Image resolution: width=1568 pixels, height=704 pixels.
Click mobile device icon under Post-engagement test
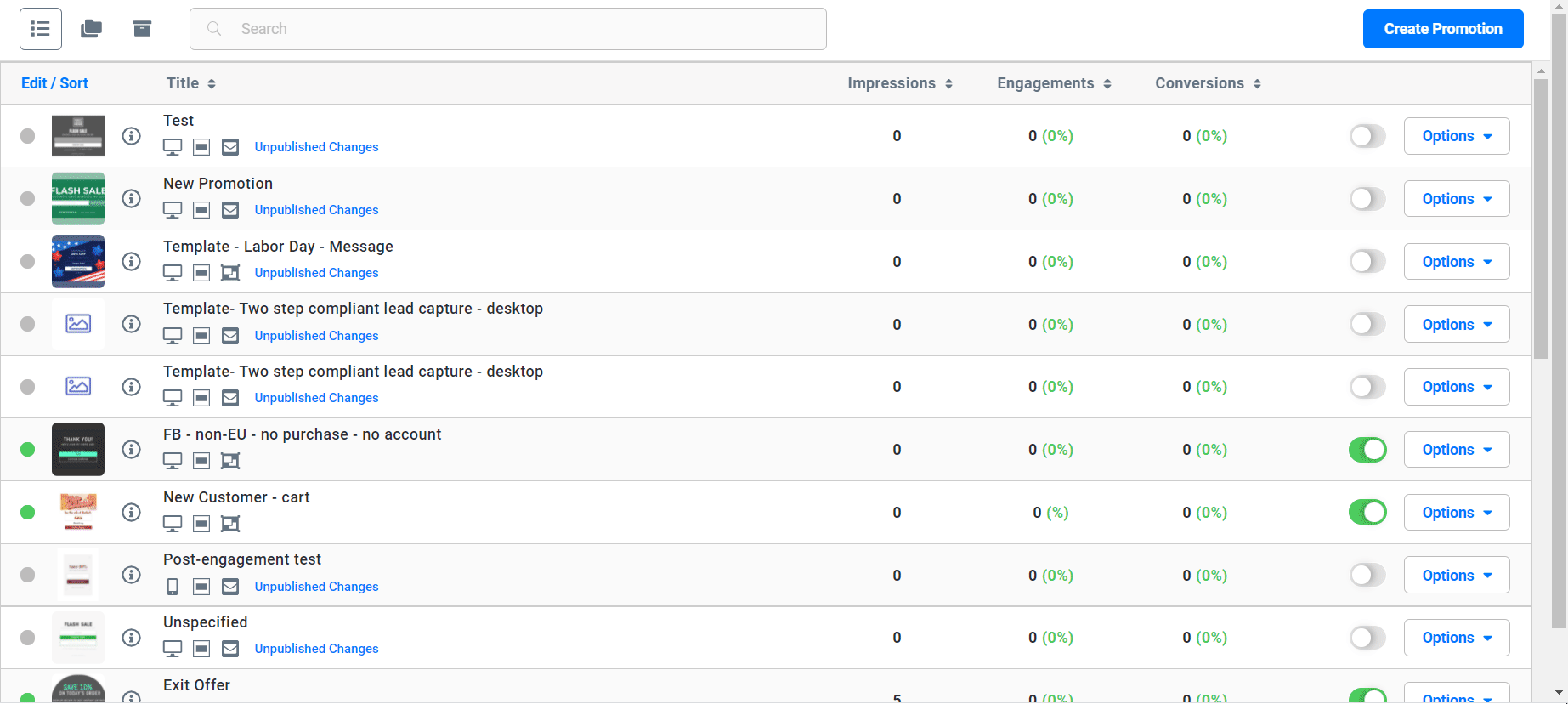173,587
